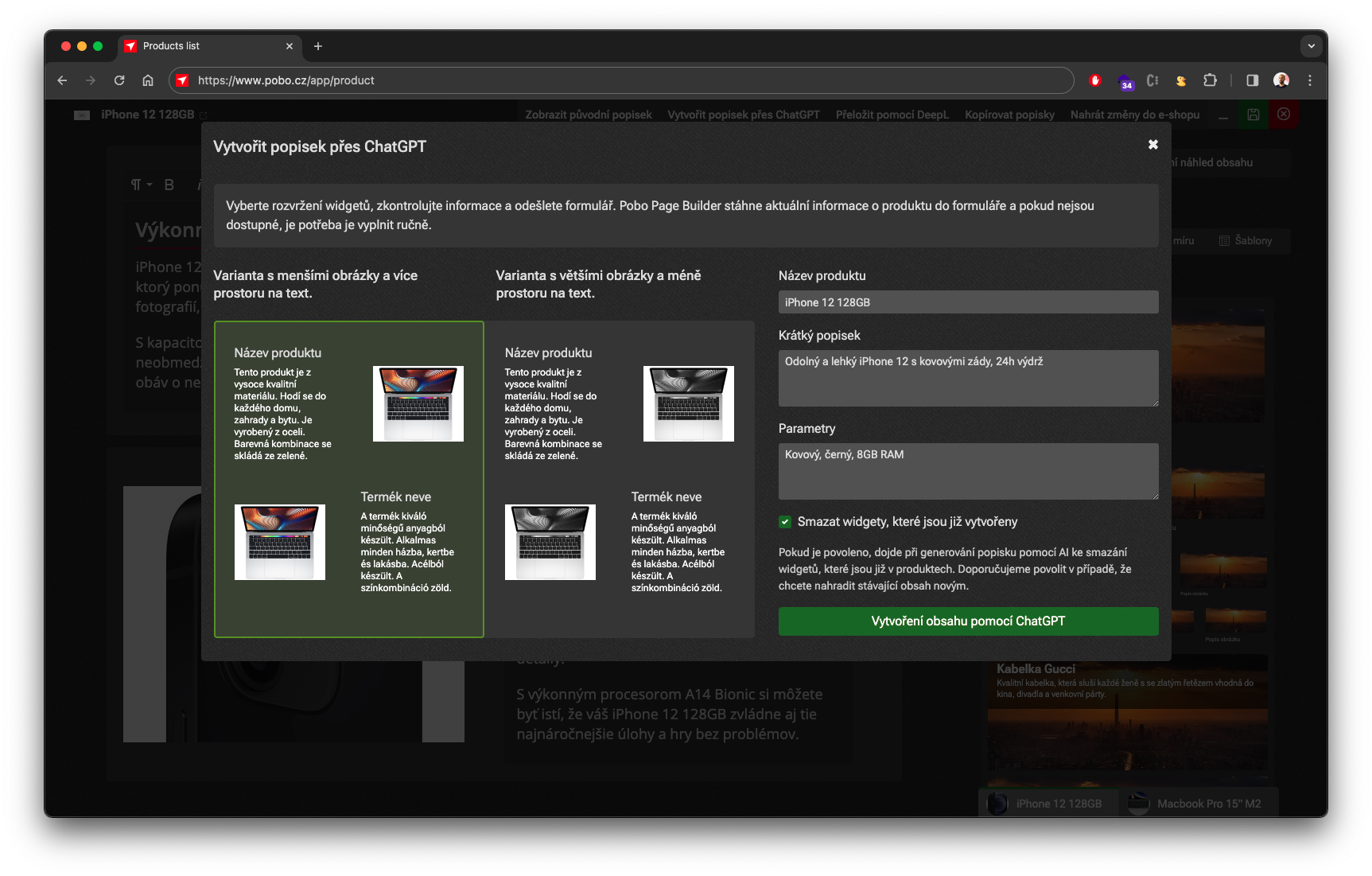Select the iPhone 12 128GB bottom tab

click(1048, 804)
